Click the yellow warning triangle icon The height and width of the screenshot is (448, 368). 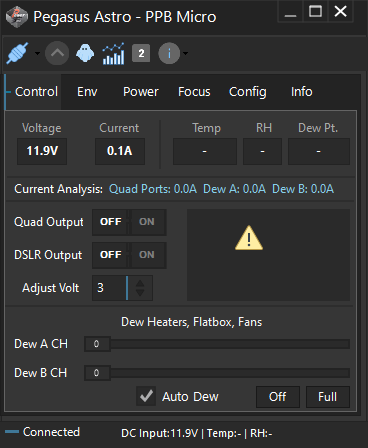249,238
